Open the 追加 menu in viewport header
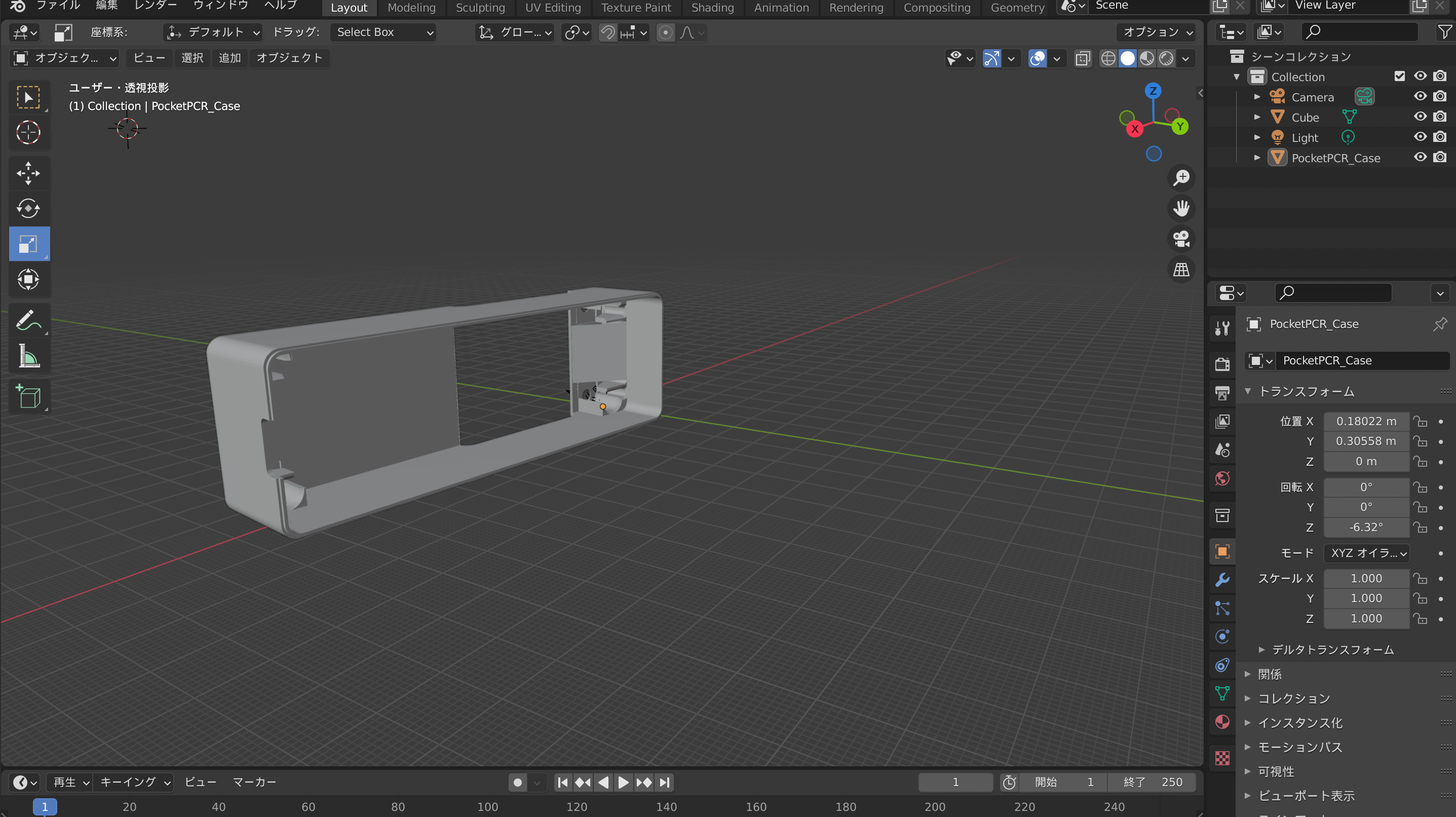Screen dimensions: 1456x817 [229, 58]
